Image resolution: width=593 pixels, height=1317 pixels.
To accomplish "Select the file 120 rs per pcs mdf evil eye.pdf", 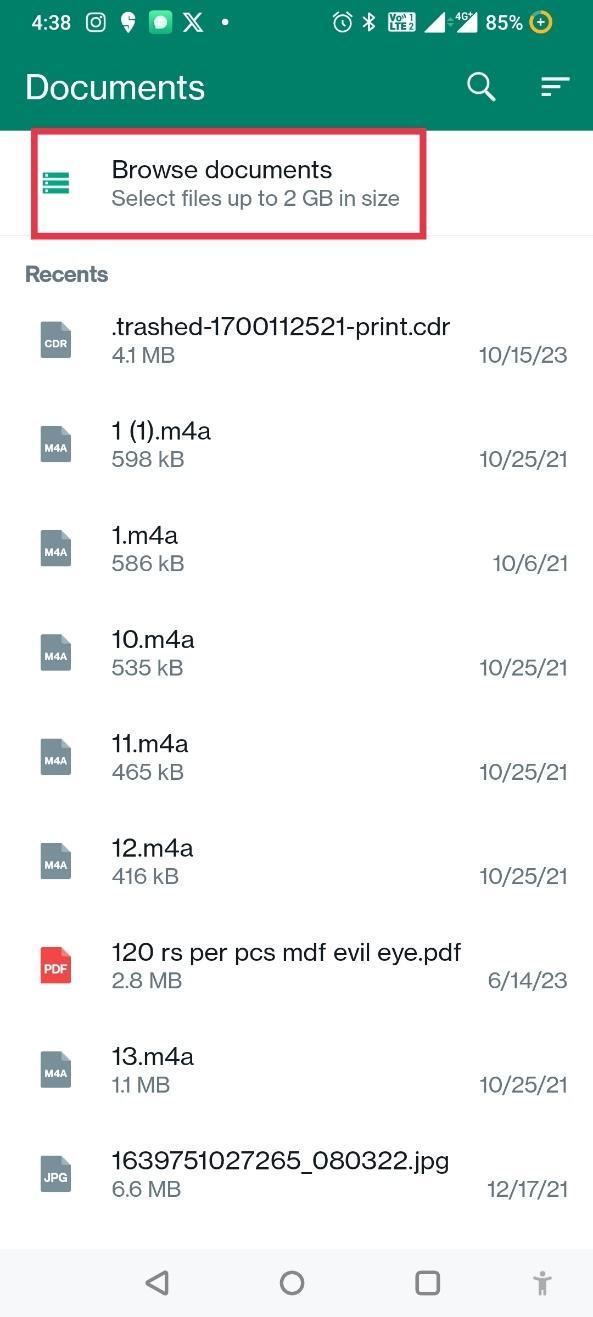I will click(x=285, y=965).
